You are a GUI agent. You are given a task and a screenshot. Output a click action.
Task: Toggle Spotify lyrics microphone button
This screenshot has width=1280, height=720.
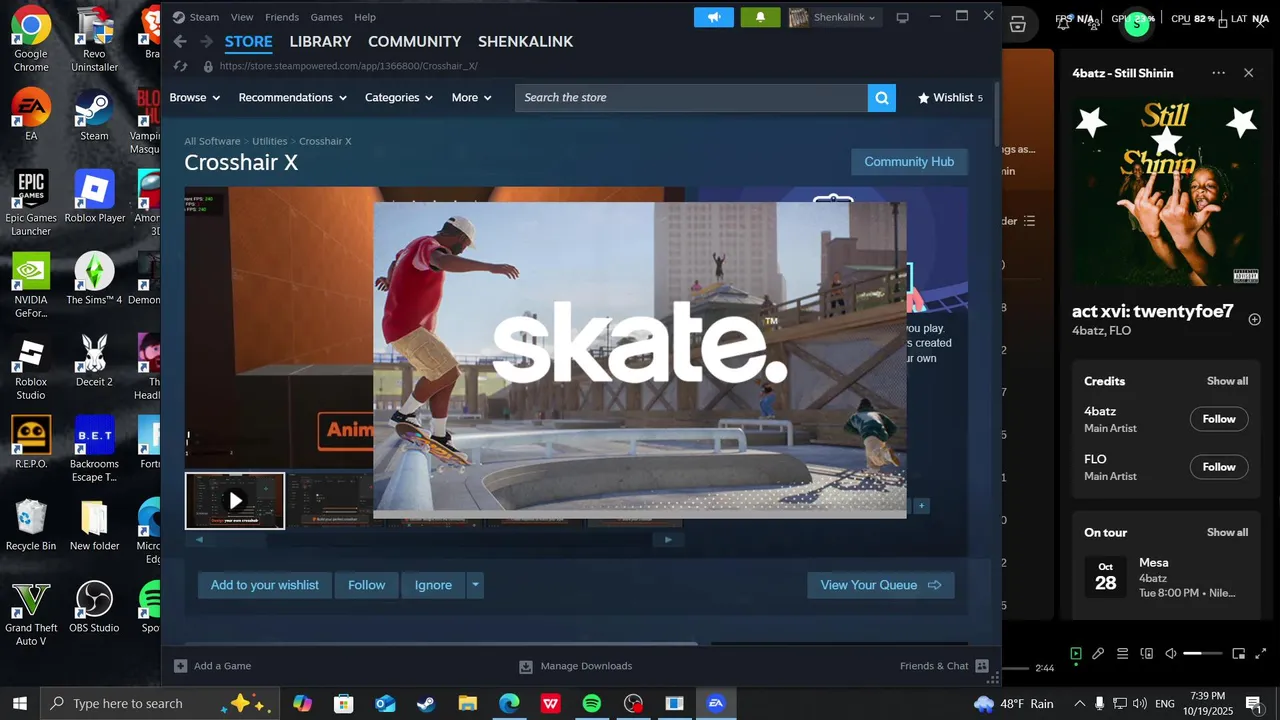point(1098,654)
